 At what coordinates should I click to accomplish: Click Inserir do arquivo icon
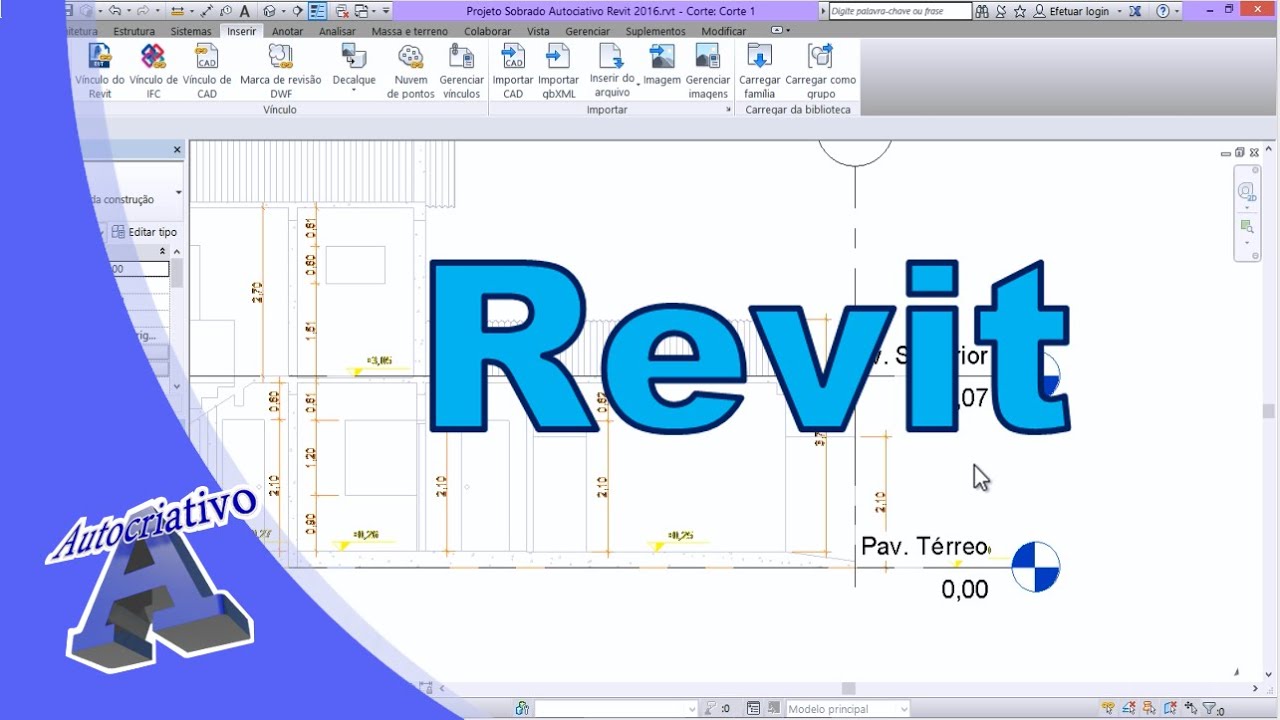coord(611,55)
